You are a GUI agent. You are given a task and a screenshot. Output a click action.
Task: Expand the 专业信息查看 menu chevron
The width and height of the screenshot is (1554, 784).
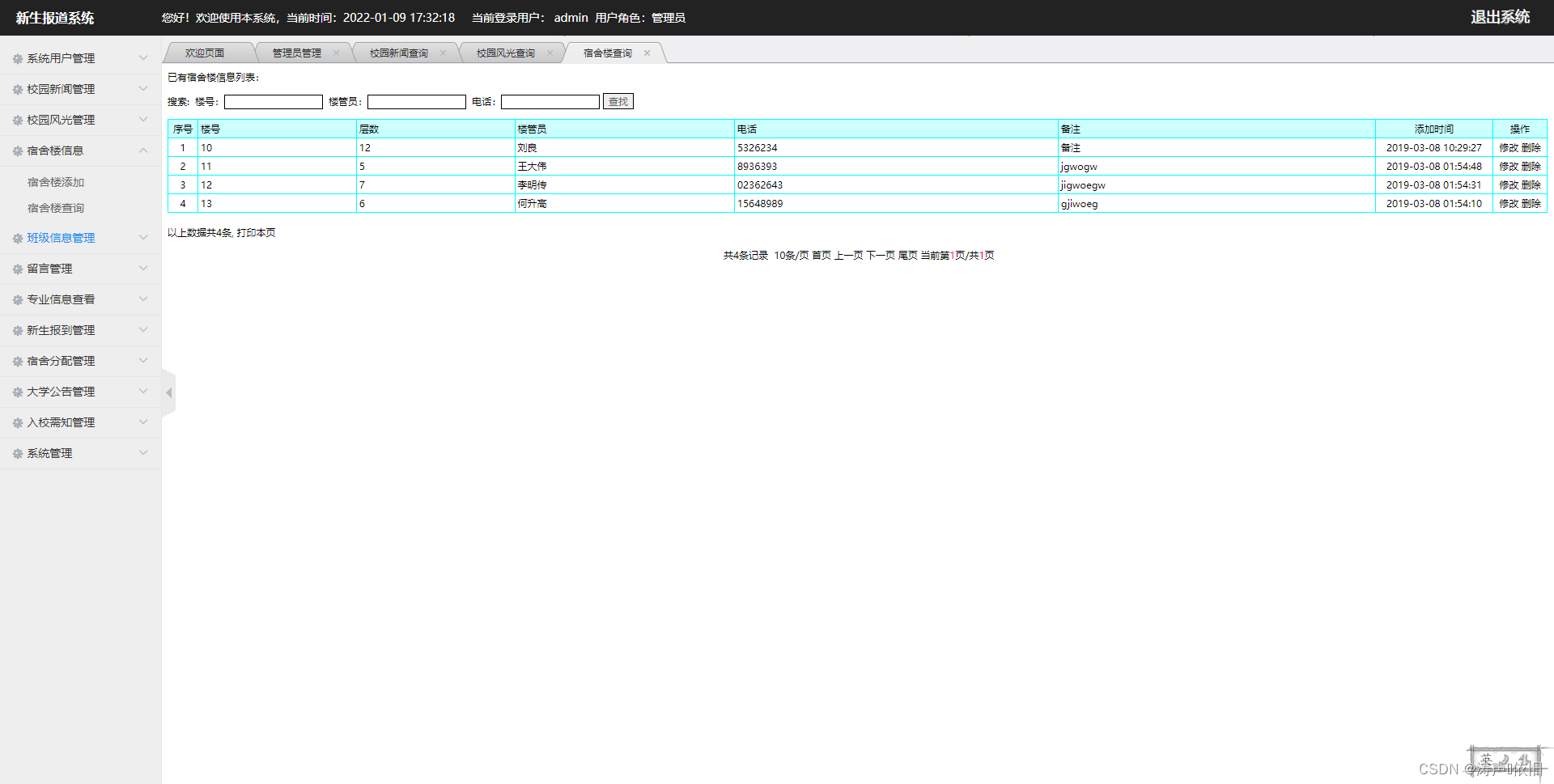click(x=143, y=299)
